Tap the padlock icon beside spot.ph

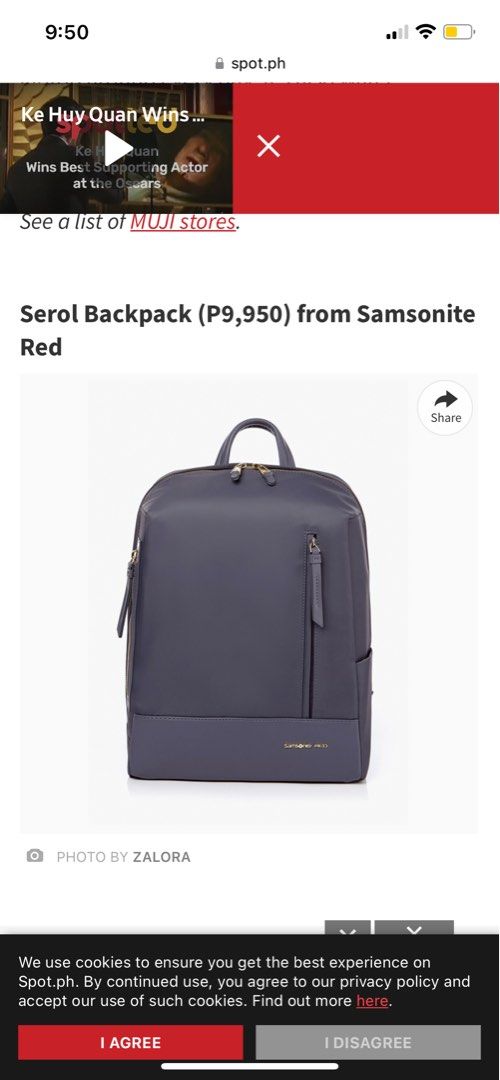[220, 63]
